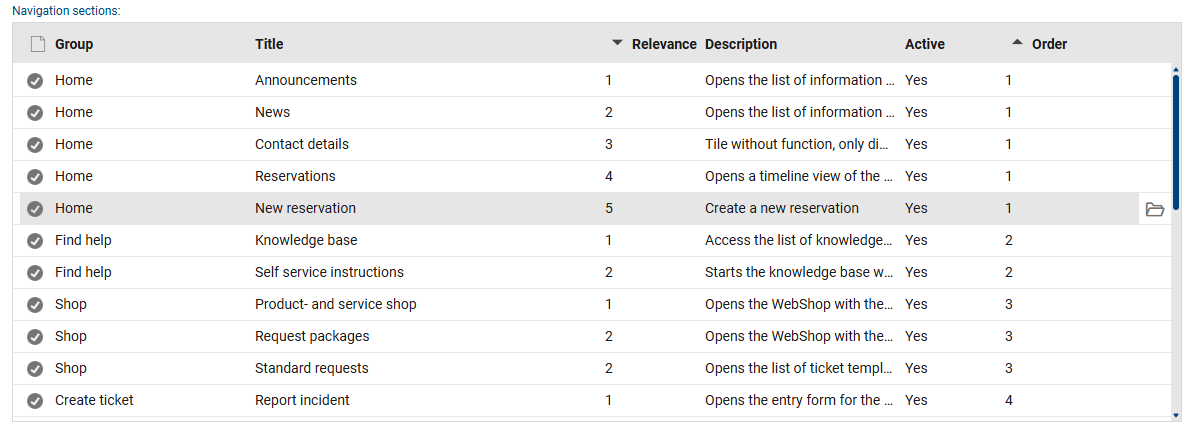Click description 'Opens a timeline view of the ...'
The width and height of the screenshot is (1198, 436).
(x=799, y=176)
